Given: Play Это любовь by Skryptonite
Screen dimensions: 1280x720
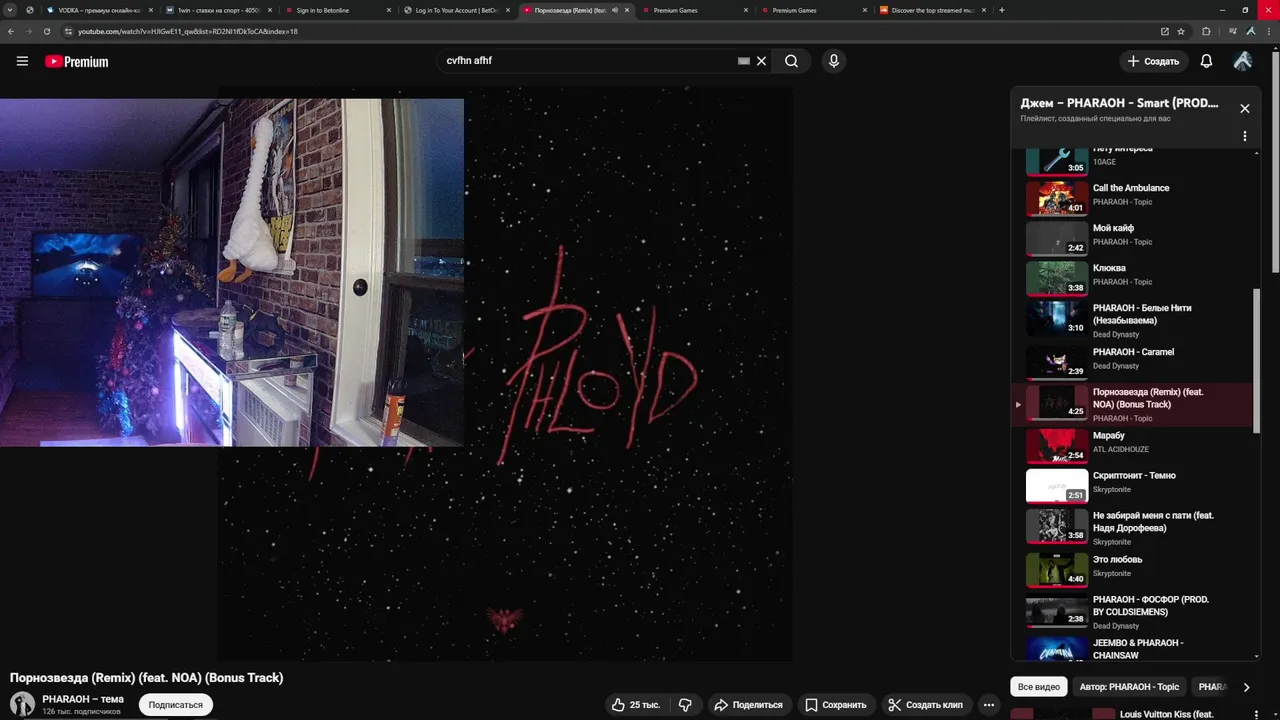Looking at the screenshot, I should (x=1133, y=570).
